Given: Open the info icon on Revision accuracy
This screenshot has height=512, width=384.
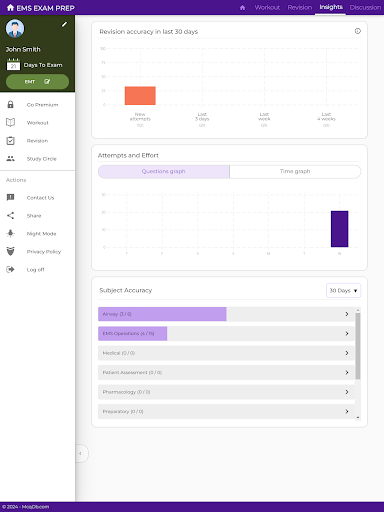Looking at the screenshot, I should tap(358, 31).
